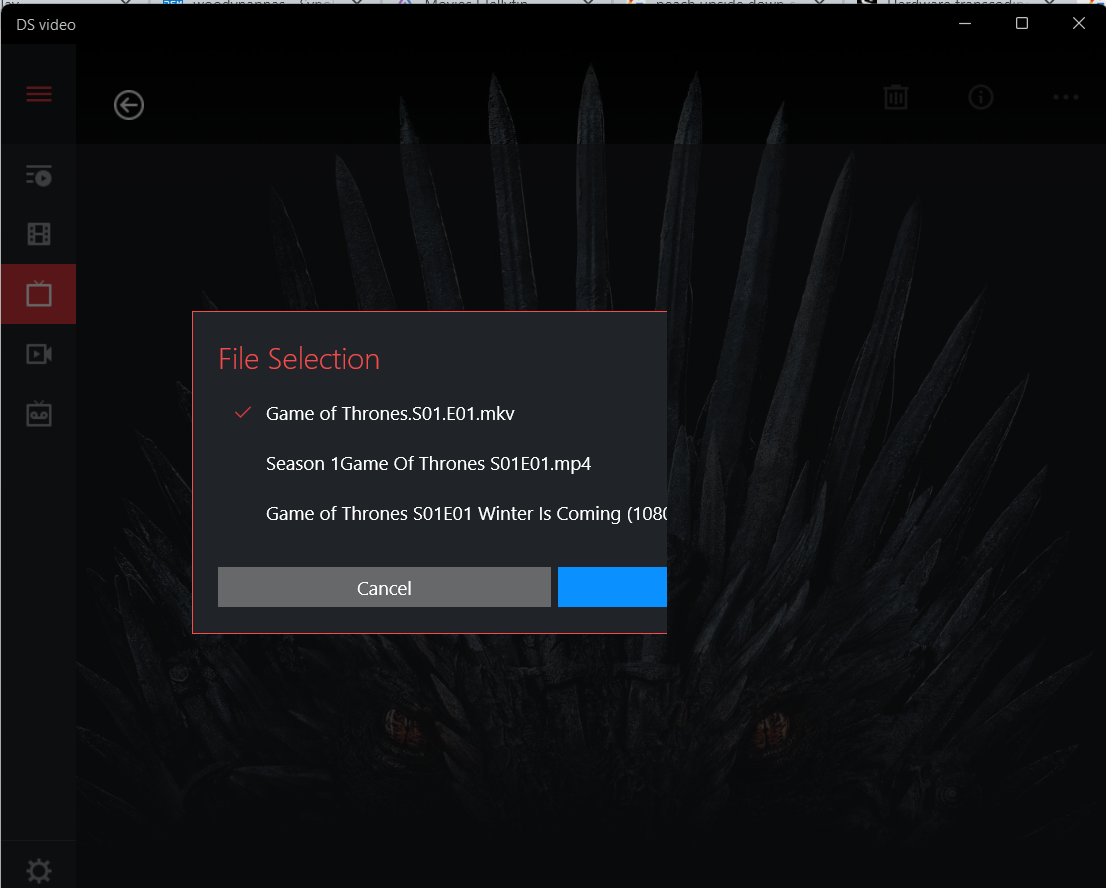Open the video info icon
The image size is (1106, 888).
[981, 97]
